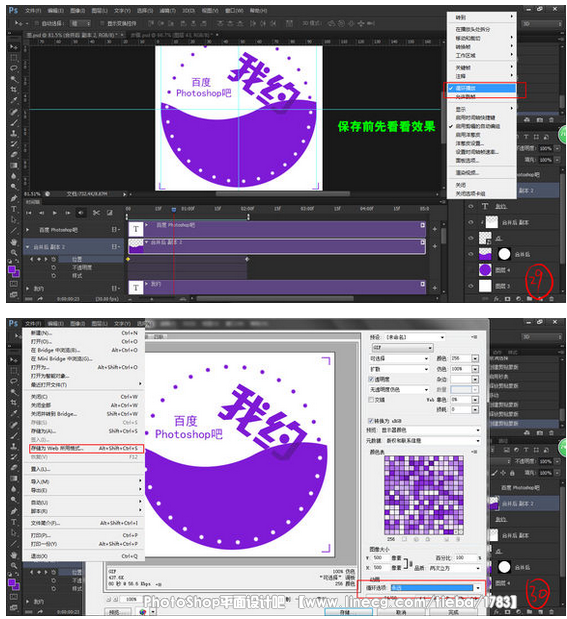The height and width of the screenshot is (619, 567).
Task: Add media to the 我约 track with plus
Action: click(435, 288)
